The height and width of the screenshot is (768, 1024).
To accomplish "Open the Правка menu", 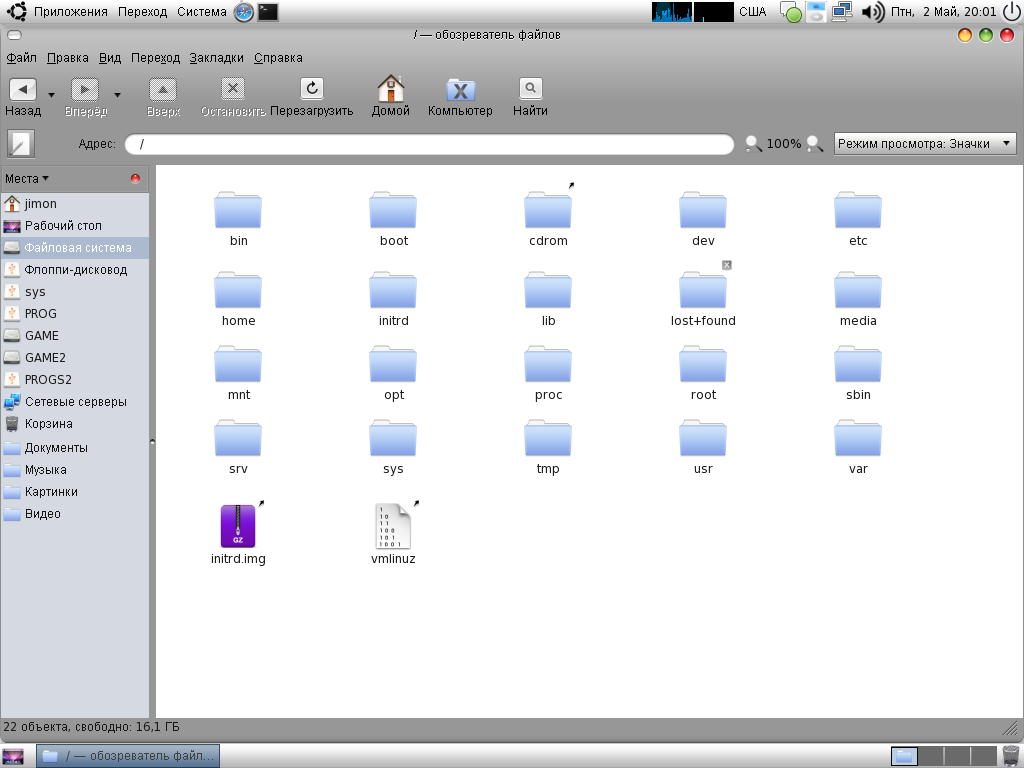I will pos(67,58).
